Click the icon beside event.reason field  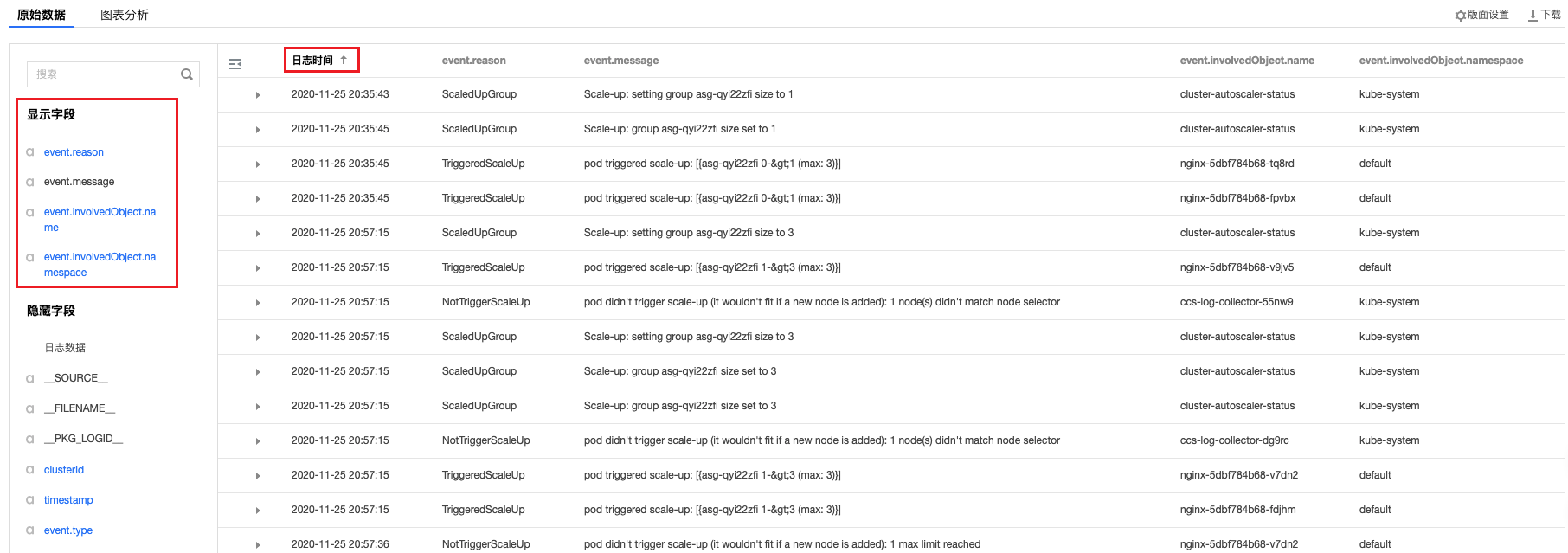point(30,152)
